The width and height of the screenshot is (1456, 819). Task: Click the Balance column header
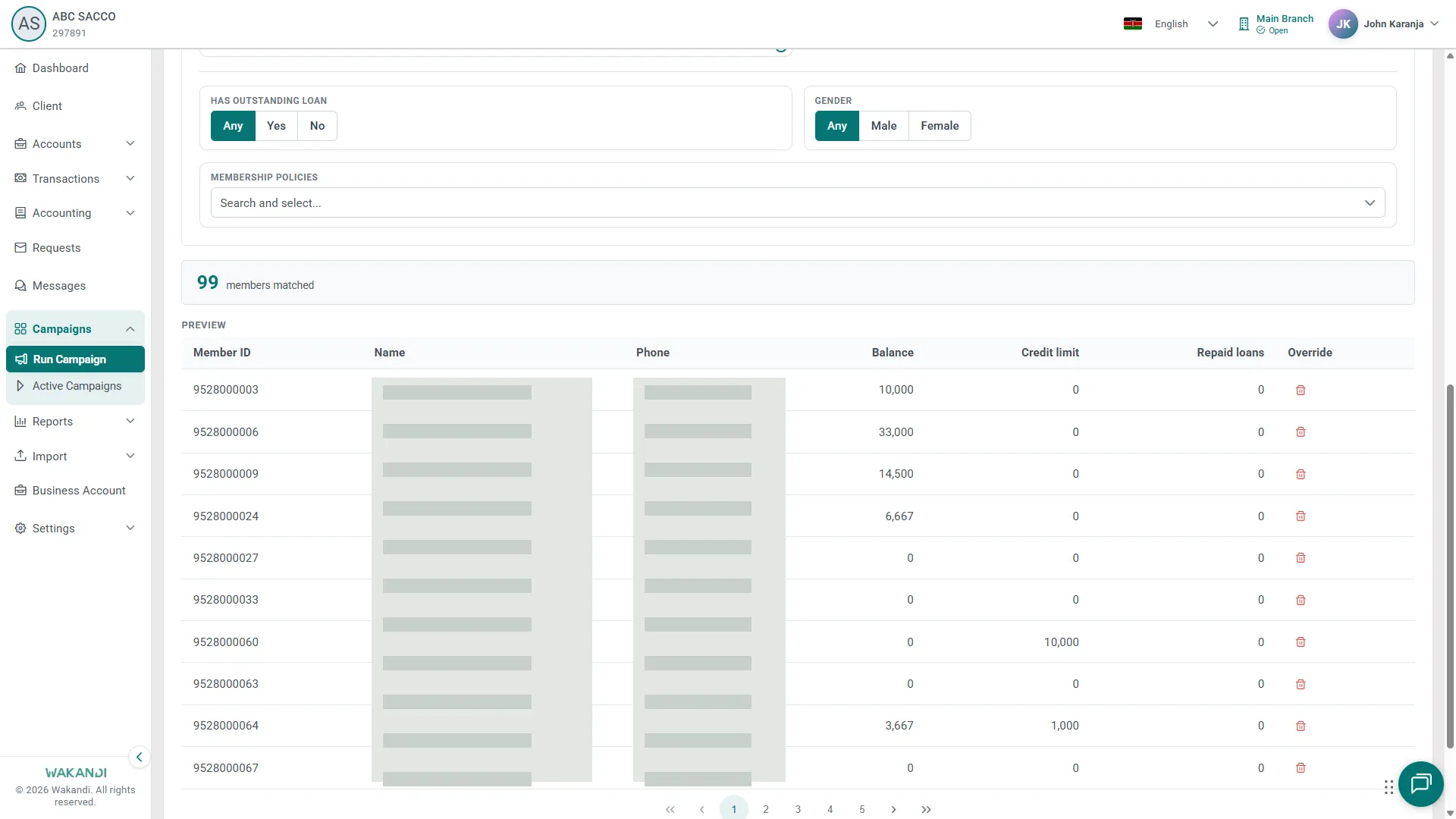[893, 353]
